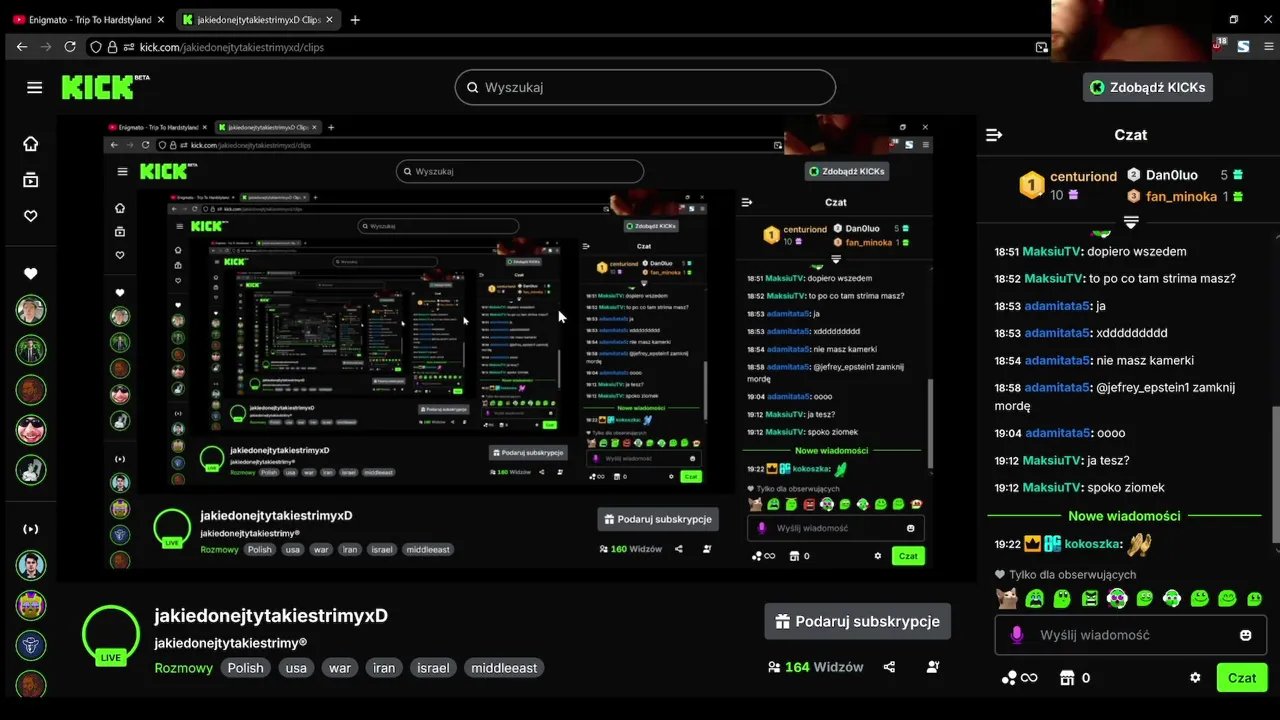The image size is (1280, 720).
Task: Open chat settings gear
Action: [1195, 678]
